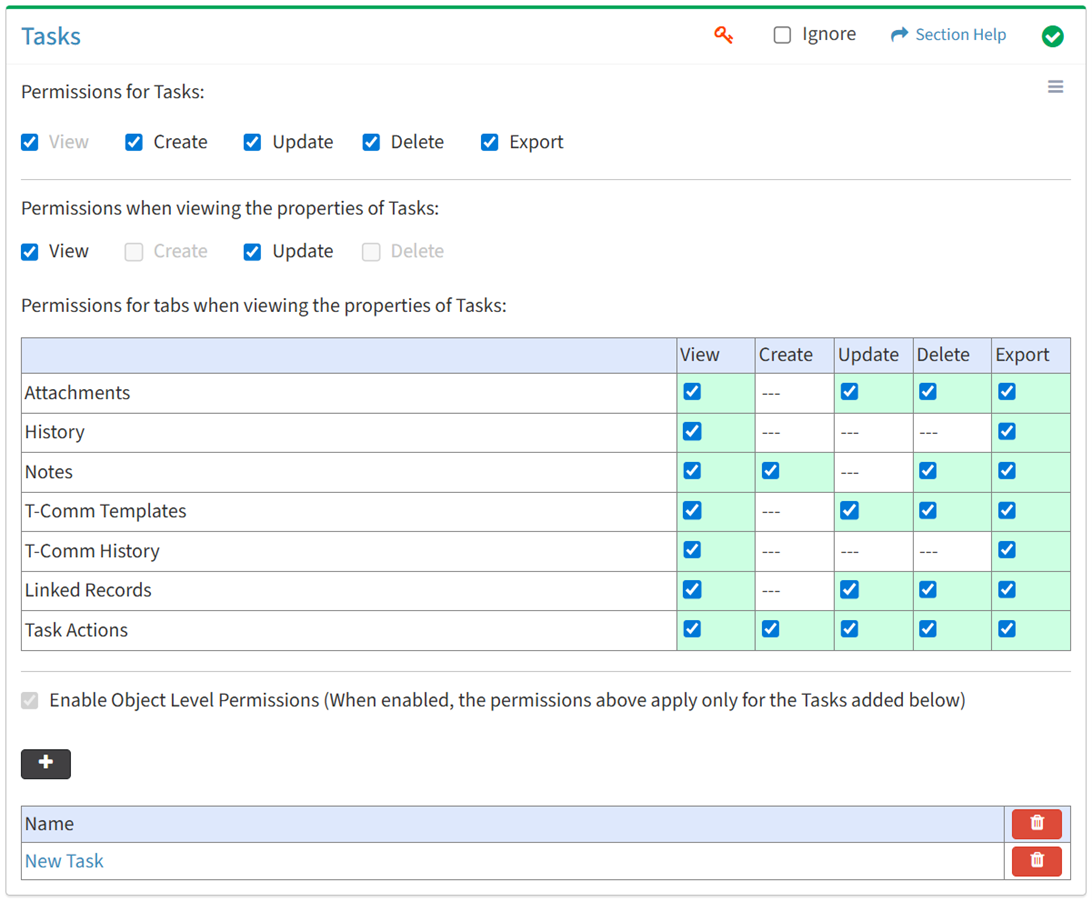Image resolution: width=1092 pixels, height=902 pixels.
Task: Open the New Task link
Action: (x=64, y=861)
